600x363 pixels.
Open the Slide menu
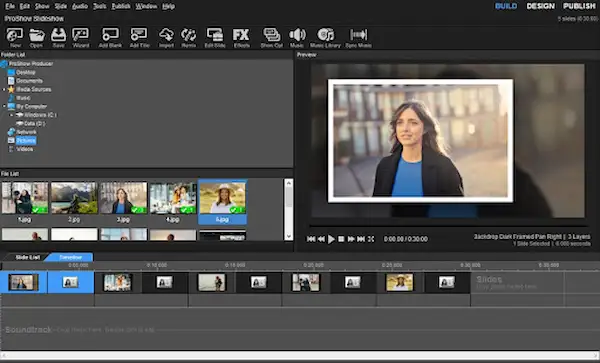coord(61,7)
